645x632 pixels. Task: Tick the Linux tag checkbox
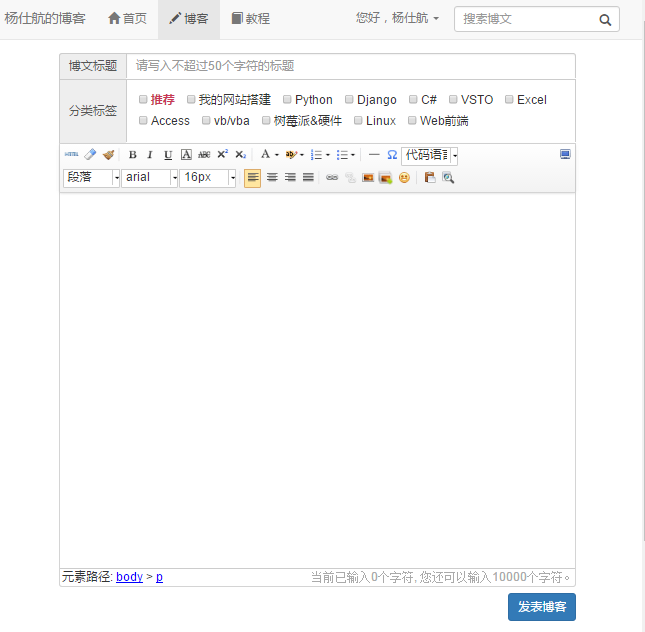tap(358, 120)
